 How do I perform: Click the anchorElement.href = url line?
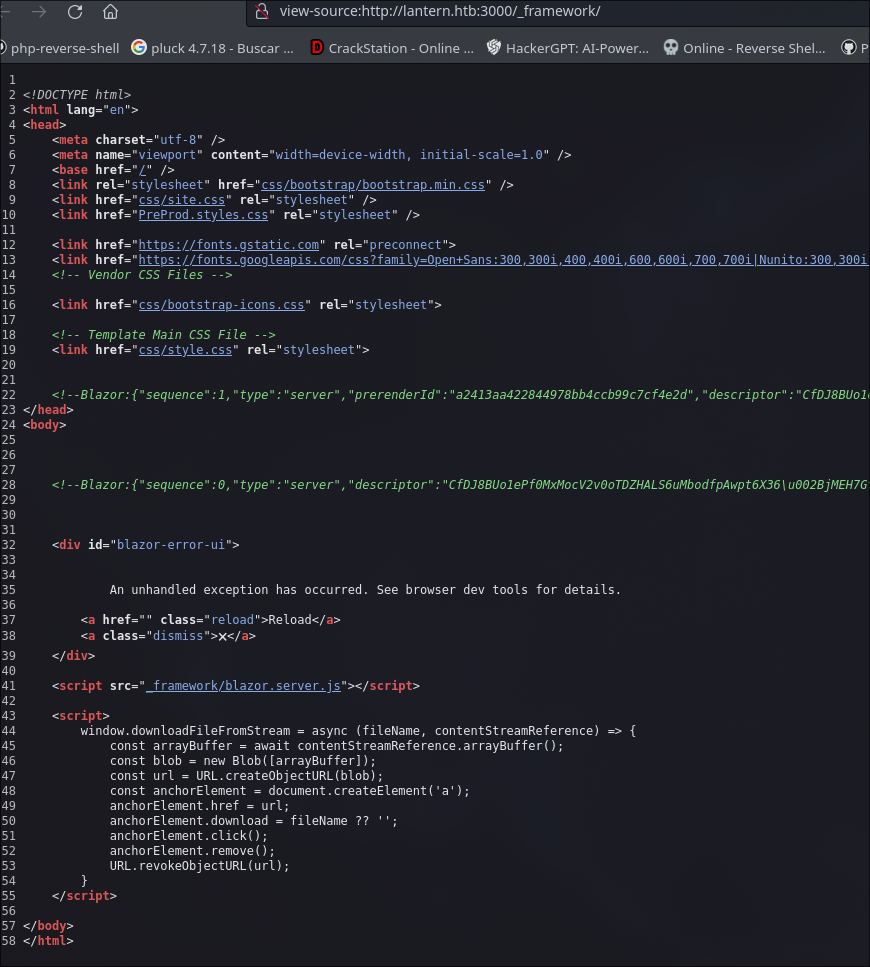(x=200, y=805)
